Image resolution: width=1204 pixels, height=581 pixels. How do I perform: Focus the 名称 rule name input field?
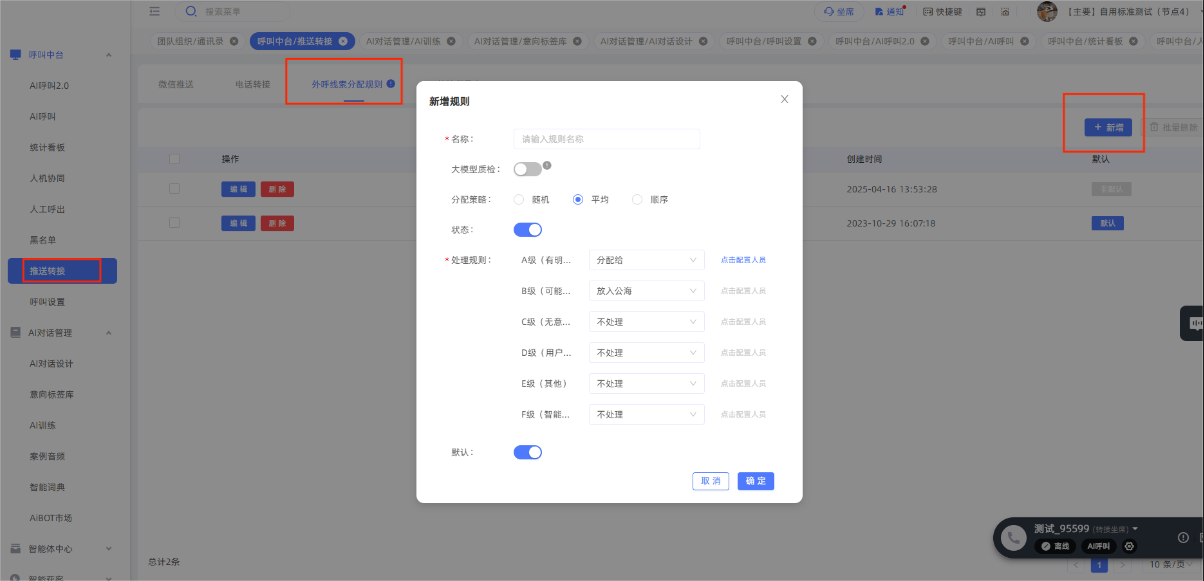pyautogui.click(x=607, y=139)
